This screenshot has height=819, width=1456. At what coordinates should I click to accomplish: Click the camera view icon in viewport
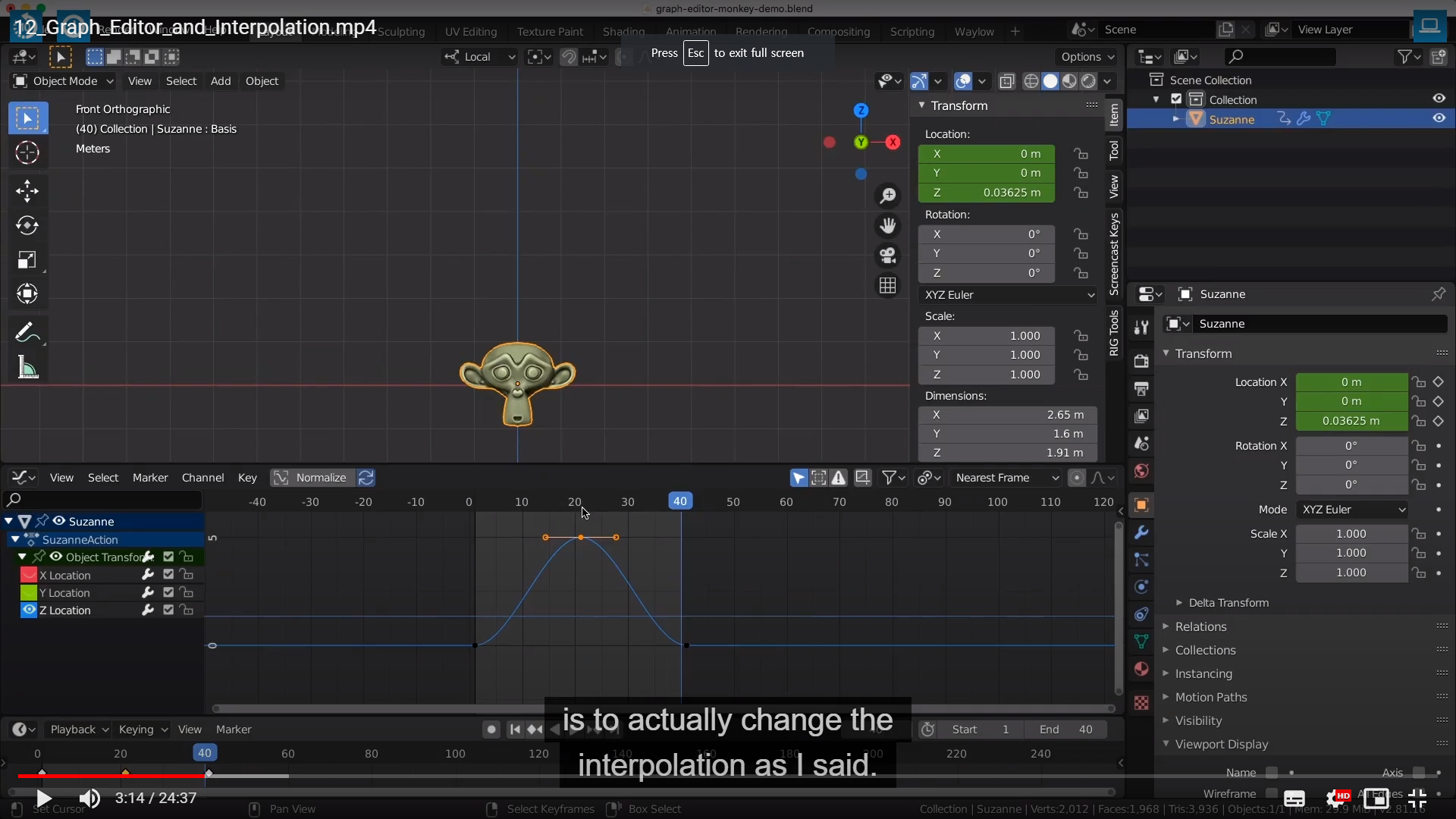(x=887, y=256)
